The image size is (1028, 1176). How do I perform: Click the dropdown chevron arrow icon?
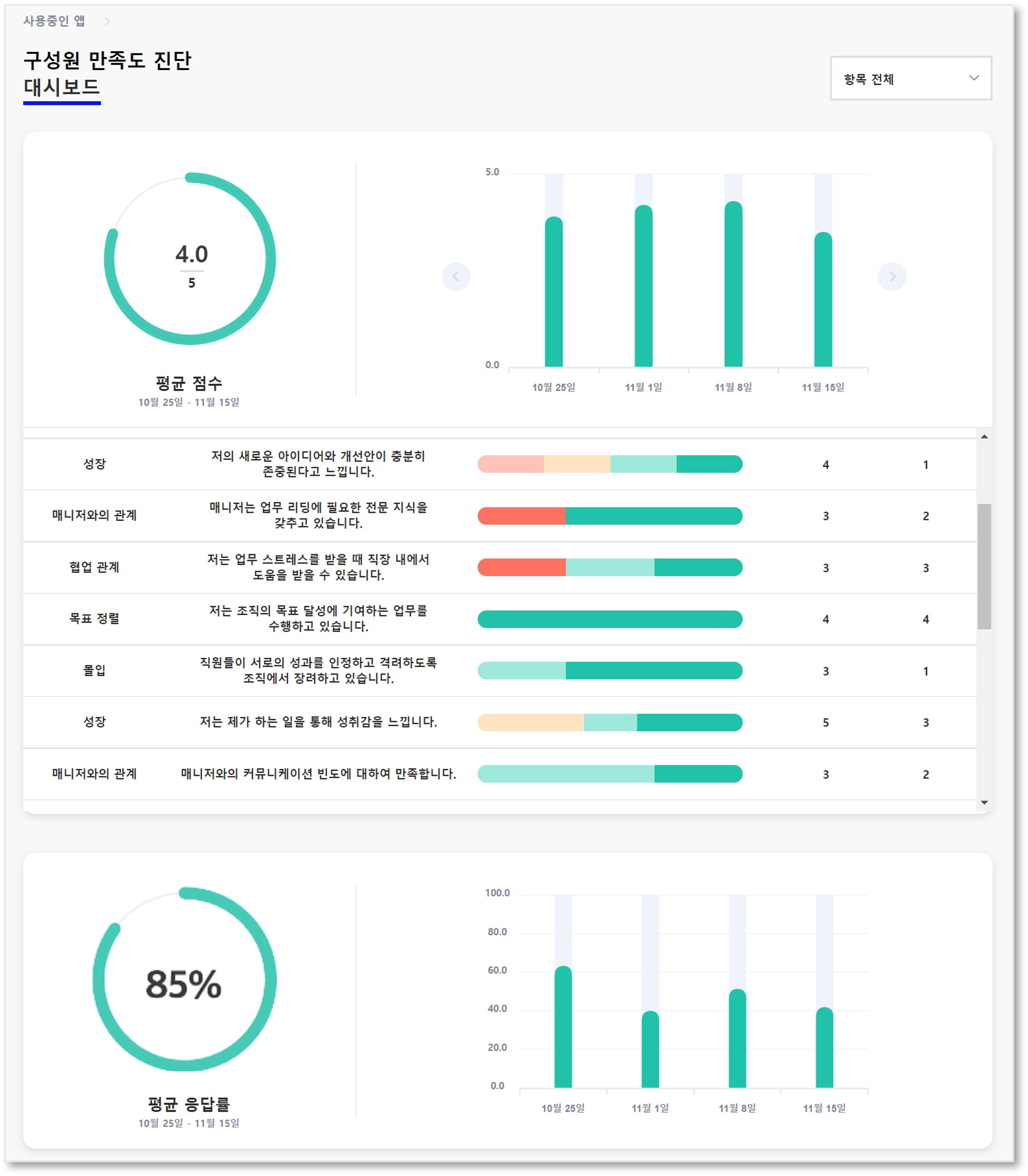coord(973,78)
